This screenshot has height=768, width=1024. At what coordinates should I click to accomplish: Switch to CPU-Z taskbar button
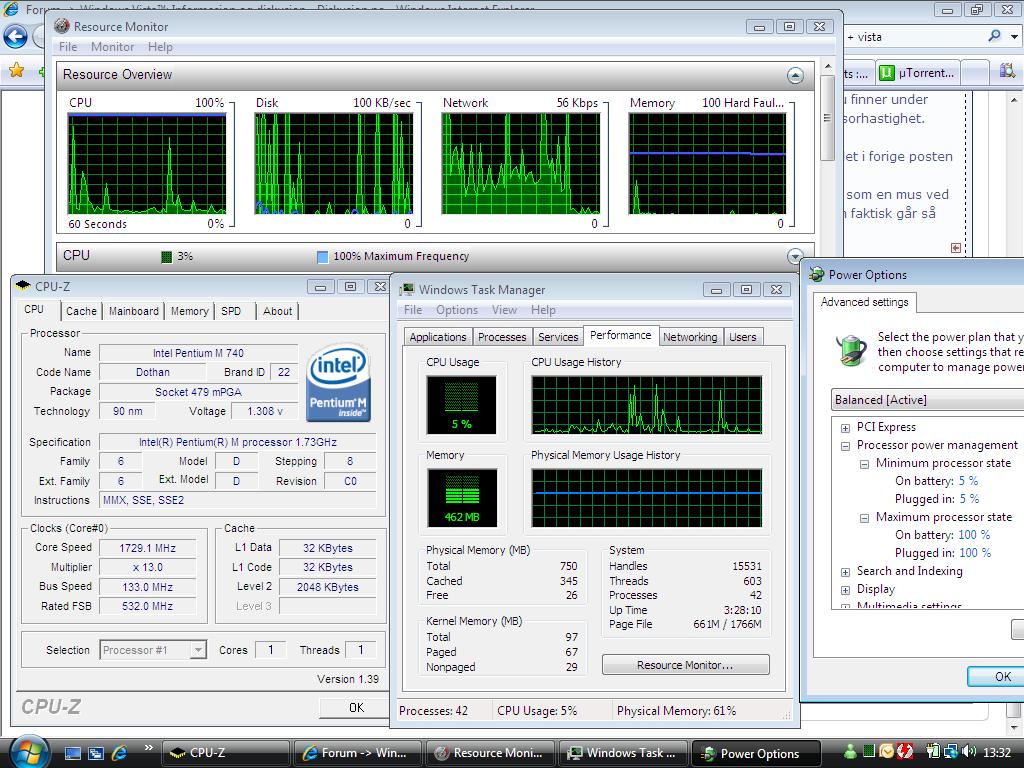[x=225, y=753]
